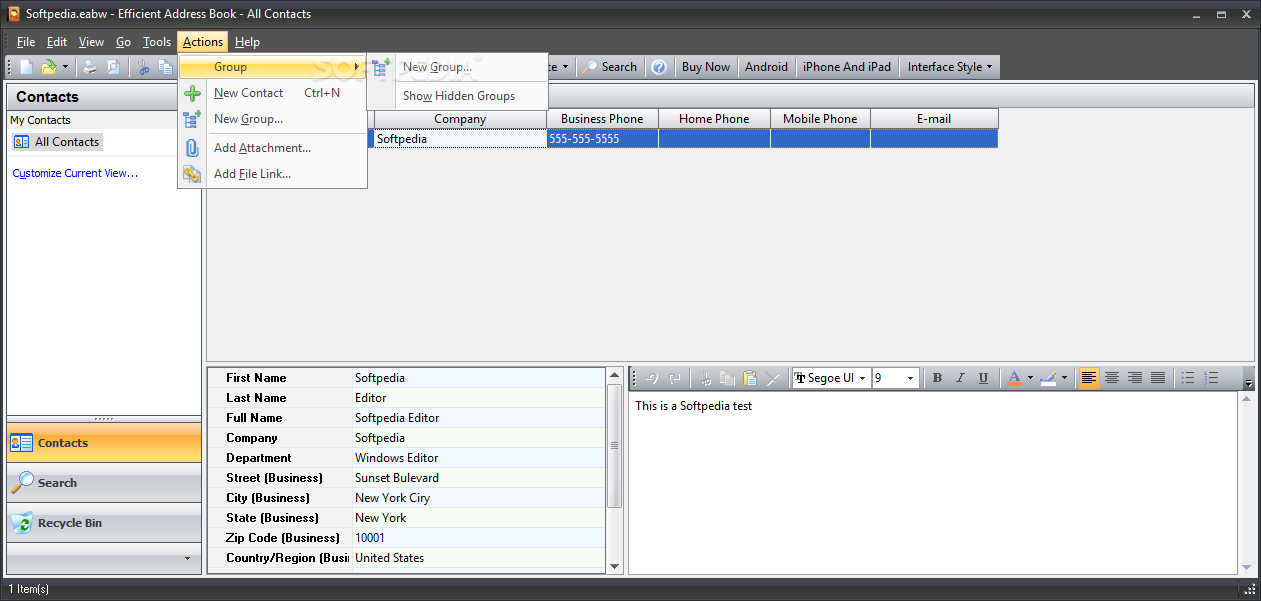This screenshot has height=601, width=1261.
Task: Sort by Company column header
Action: tap(460, 119)
